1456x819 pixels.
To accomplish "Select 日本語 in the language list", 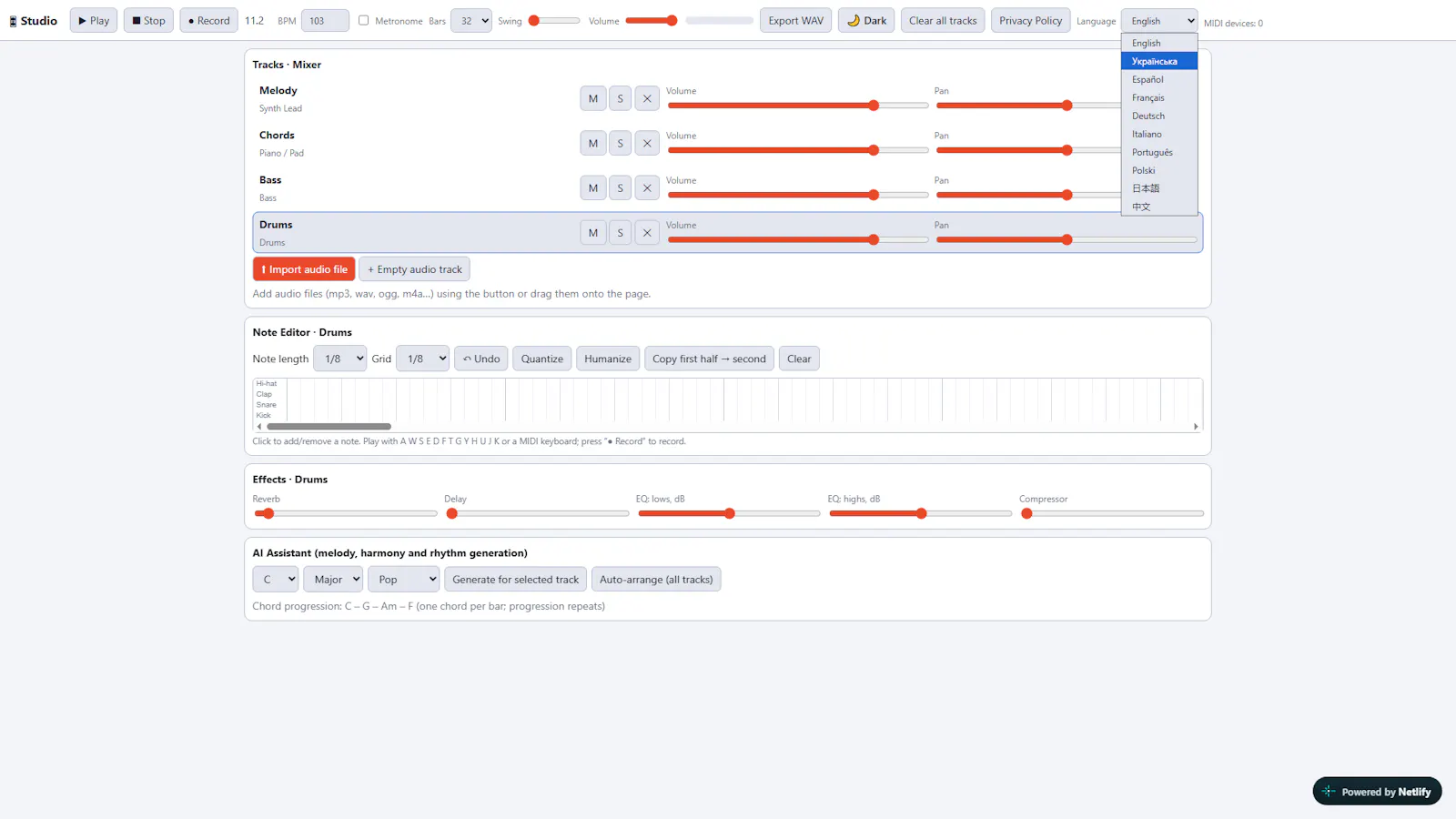I will pyautogui.click(x=1159, y=188).
